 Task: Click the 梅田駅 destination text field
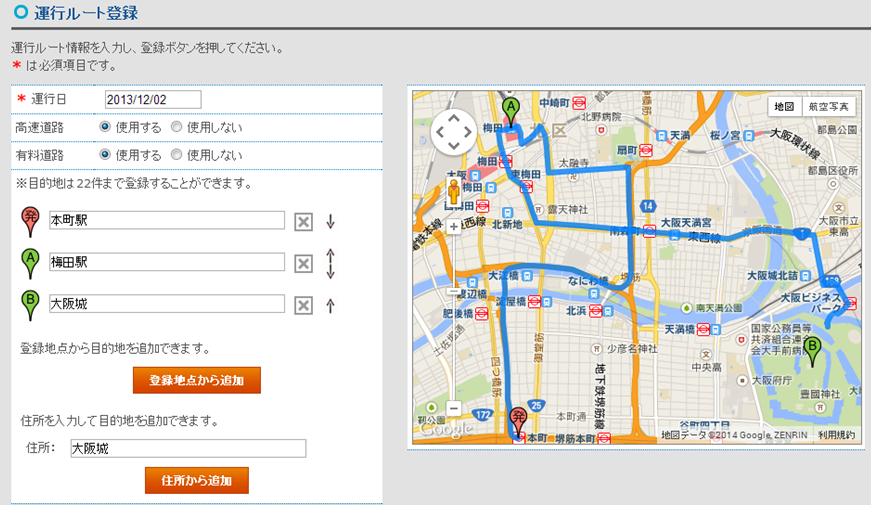point(167,262)
